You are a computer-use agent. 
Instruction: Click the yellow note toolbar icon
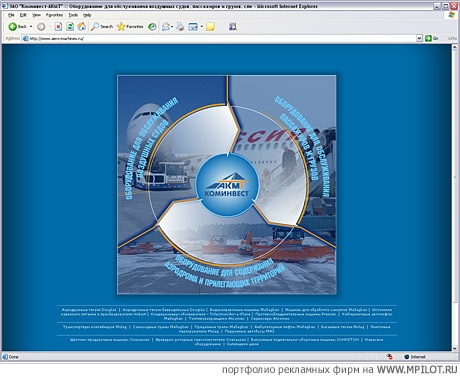210,27
